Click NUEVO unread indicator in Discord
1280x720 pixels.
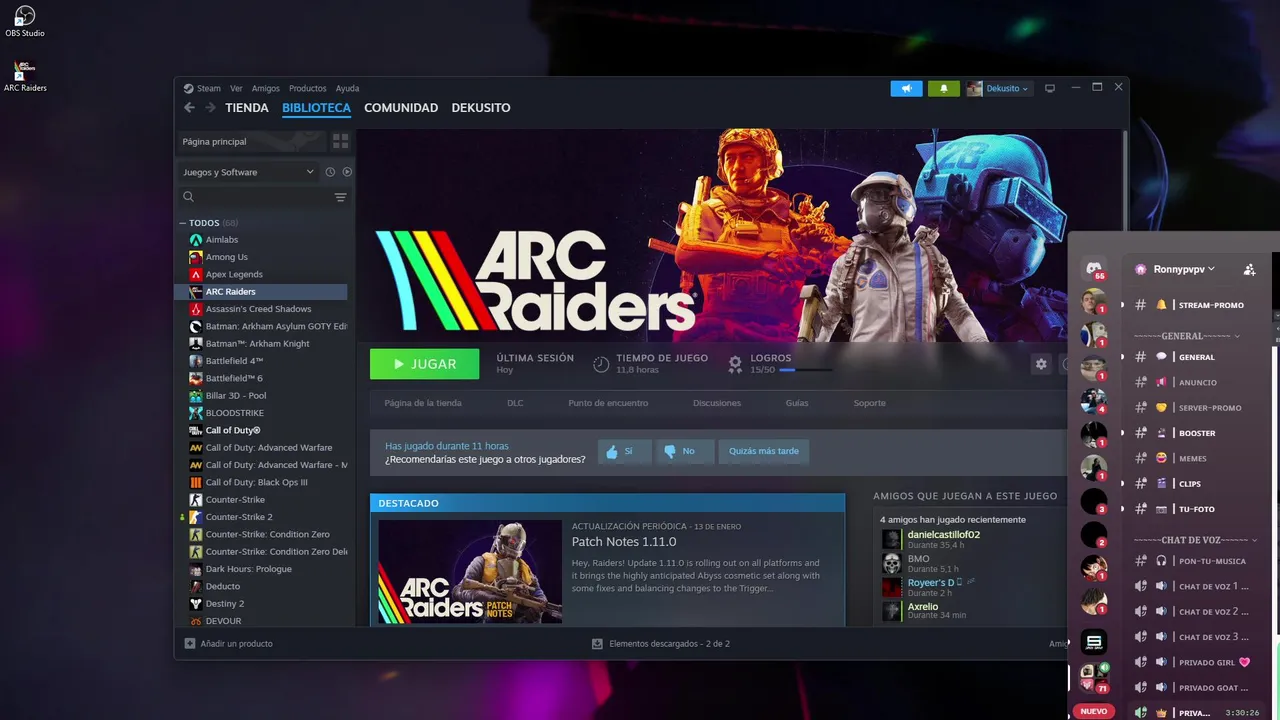[1094, 711]
